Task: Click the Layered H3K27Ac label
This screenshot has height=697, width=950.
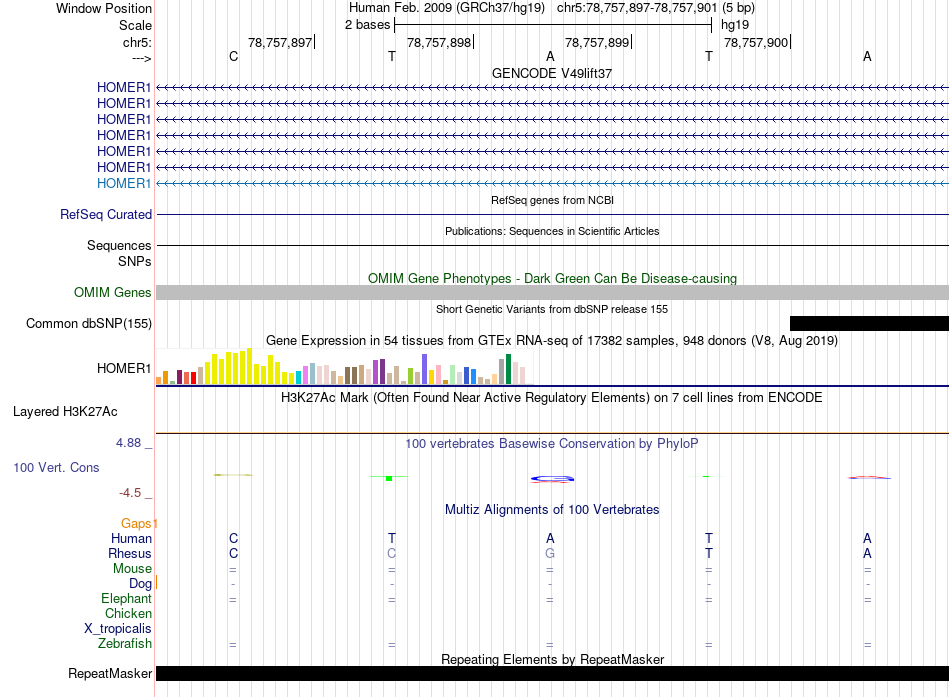Action: pos(65,412)
